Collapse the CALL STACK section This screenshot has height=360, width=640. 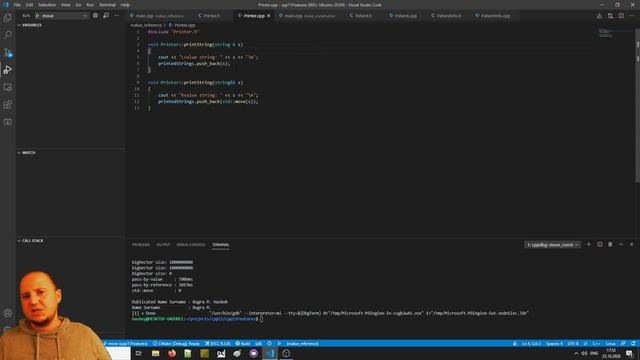30,241
